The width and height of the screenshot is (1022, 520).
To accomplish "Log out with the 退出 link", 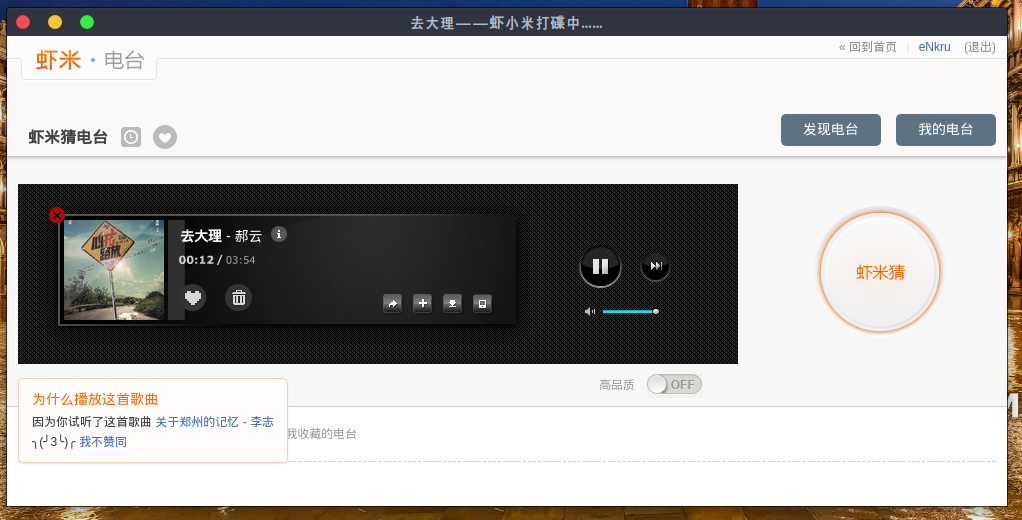I will [980, 47].
